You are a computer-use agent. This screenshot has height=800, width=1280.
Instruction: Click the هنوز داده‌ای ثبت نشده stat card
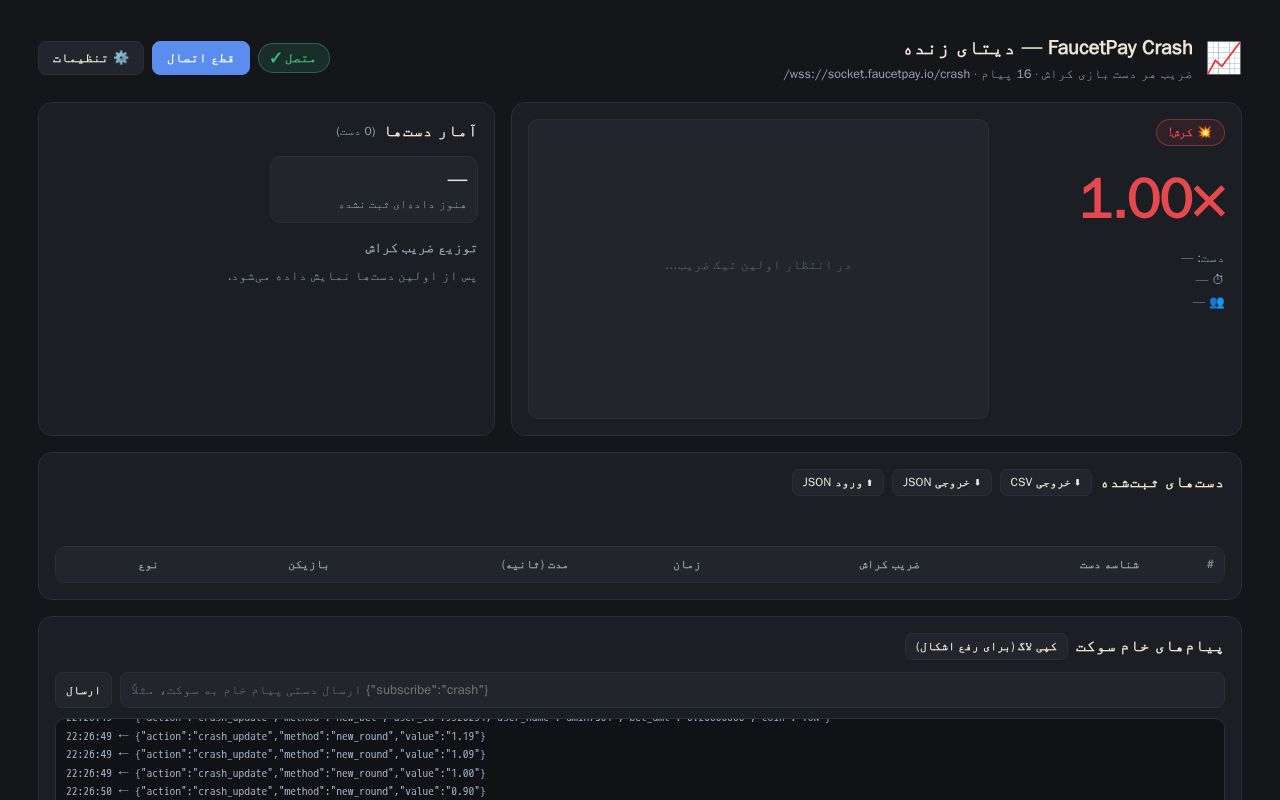(374, 189)
